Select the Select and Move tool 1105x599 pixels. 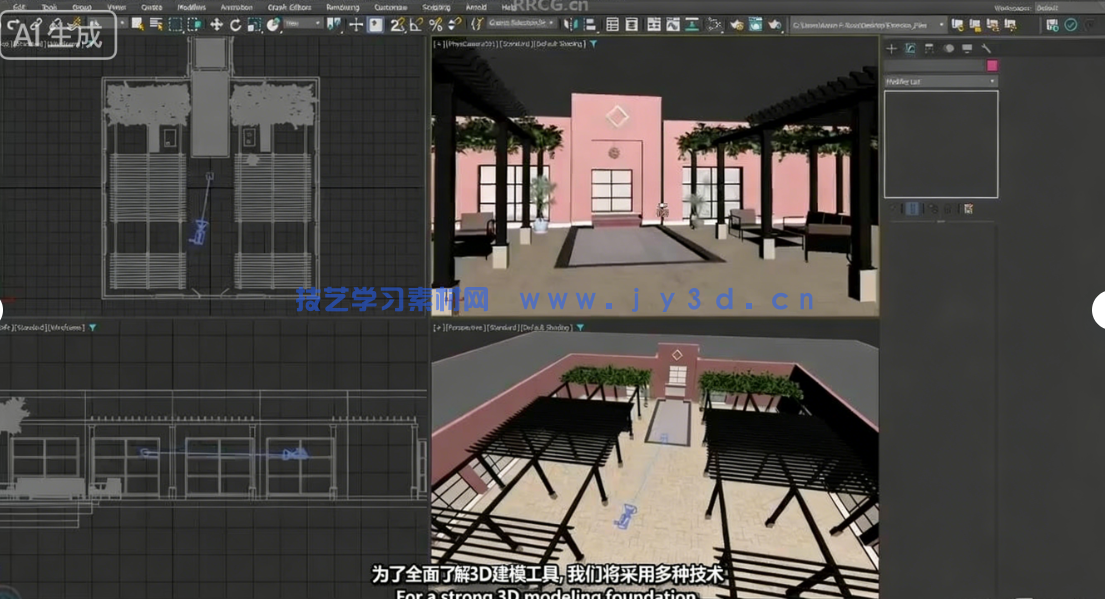[216, 24]
